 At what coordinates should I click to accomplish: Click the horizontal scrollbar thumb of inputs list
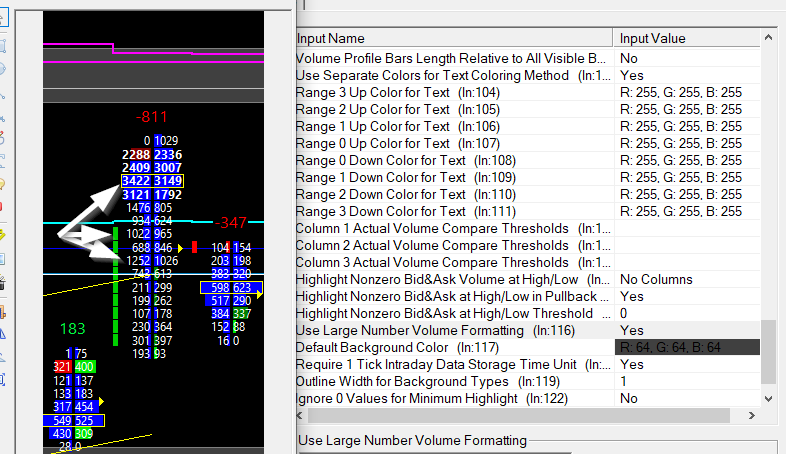pos(519,415)
